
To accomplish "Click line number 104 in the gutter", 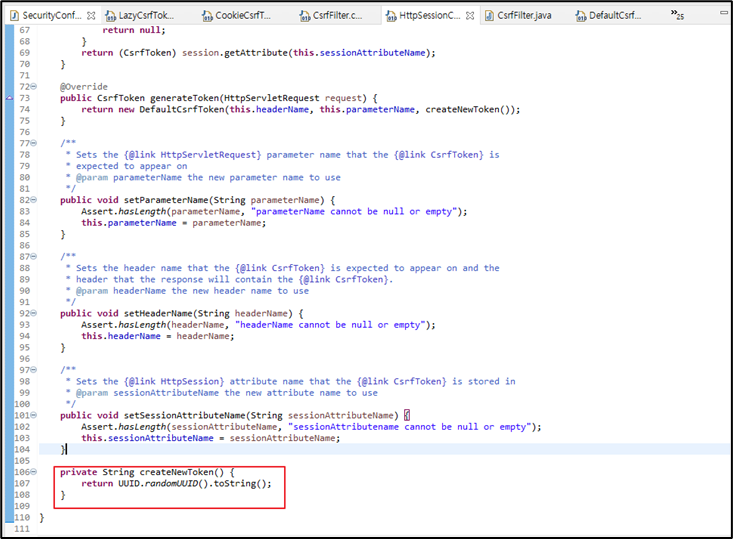I will pos(22,449).
